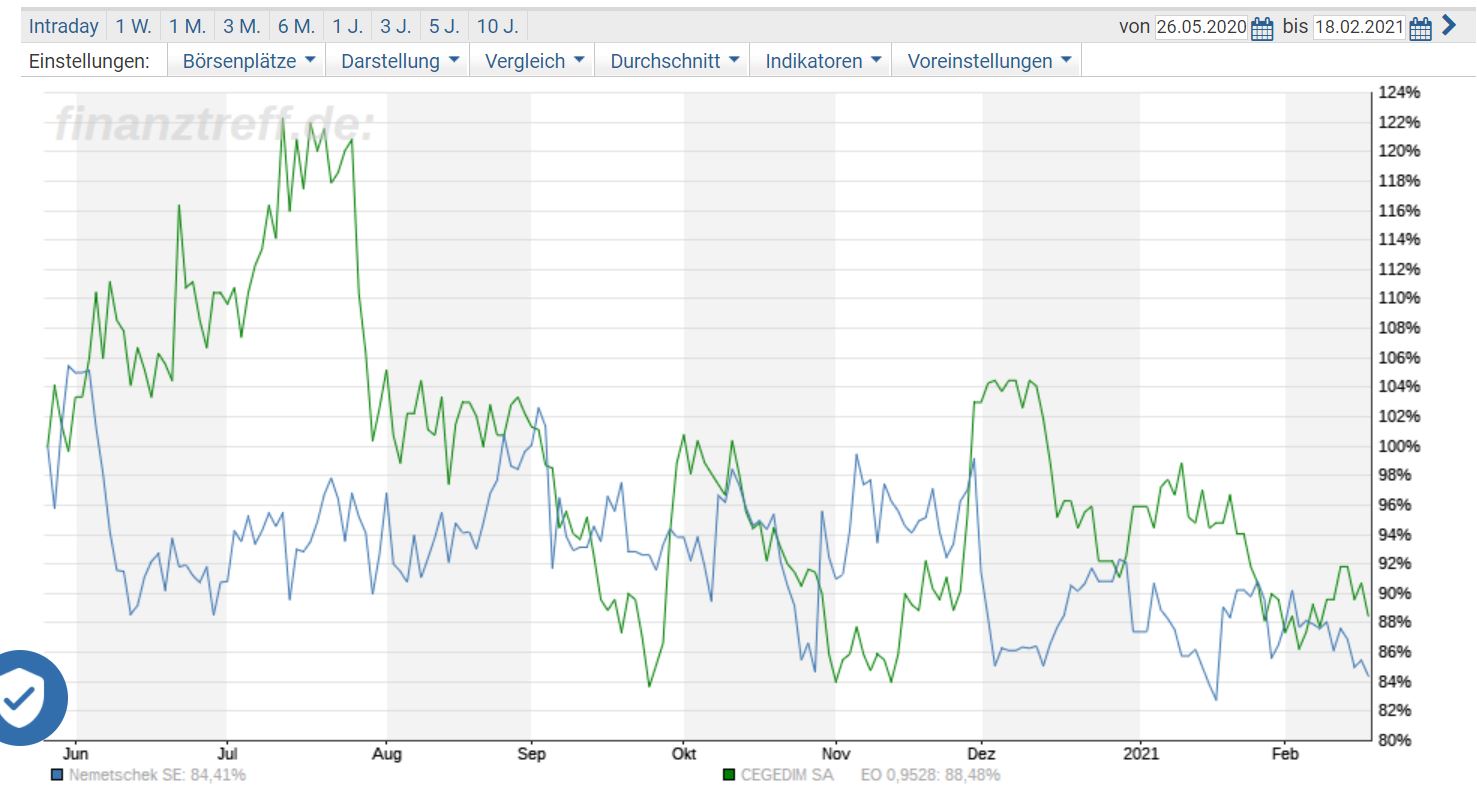Expand the Börsenplätze dropdown

(248, 61)
